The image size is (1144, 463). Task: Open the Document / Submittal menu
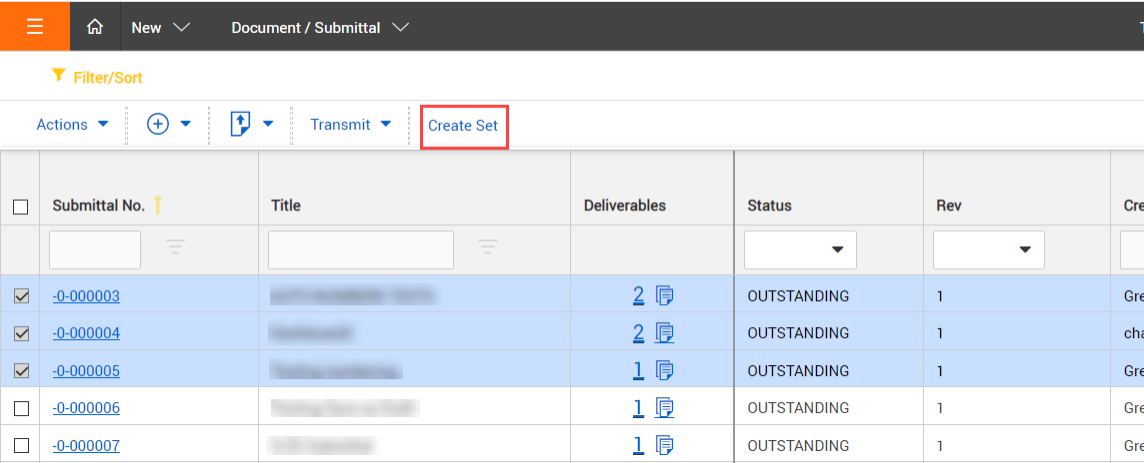(x=319, y=27)
